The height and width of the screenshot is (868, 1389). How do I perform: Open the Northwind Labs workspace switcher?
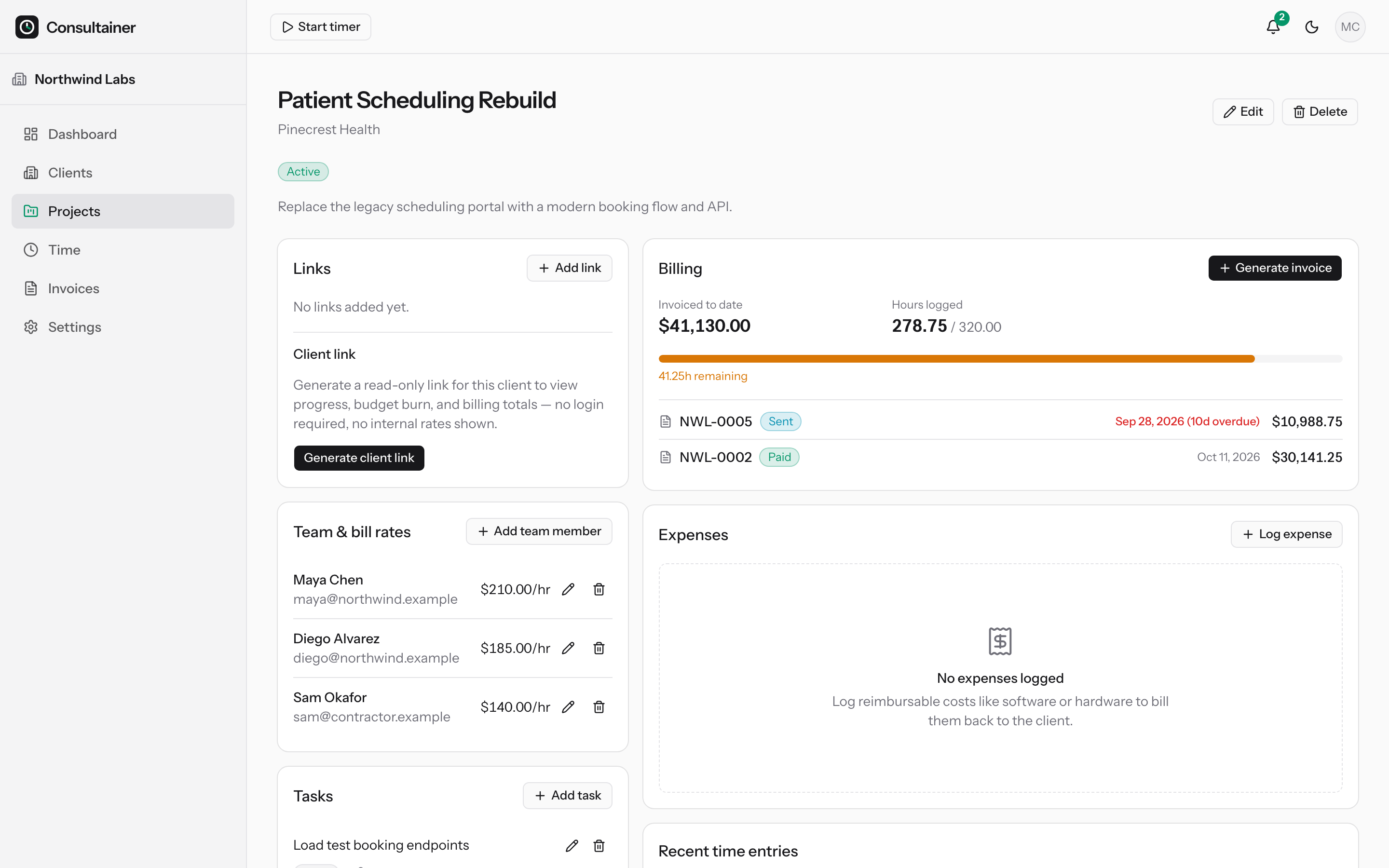point(123,79)
